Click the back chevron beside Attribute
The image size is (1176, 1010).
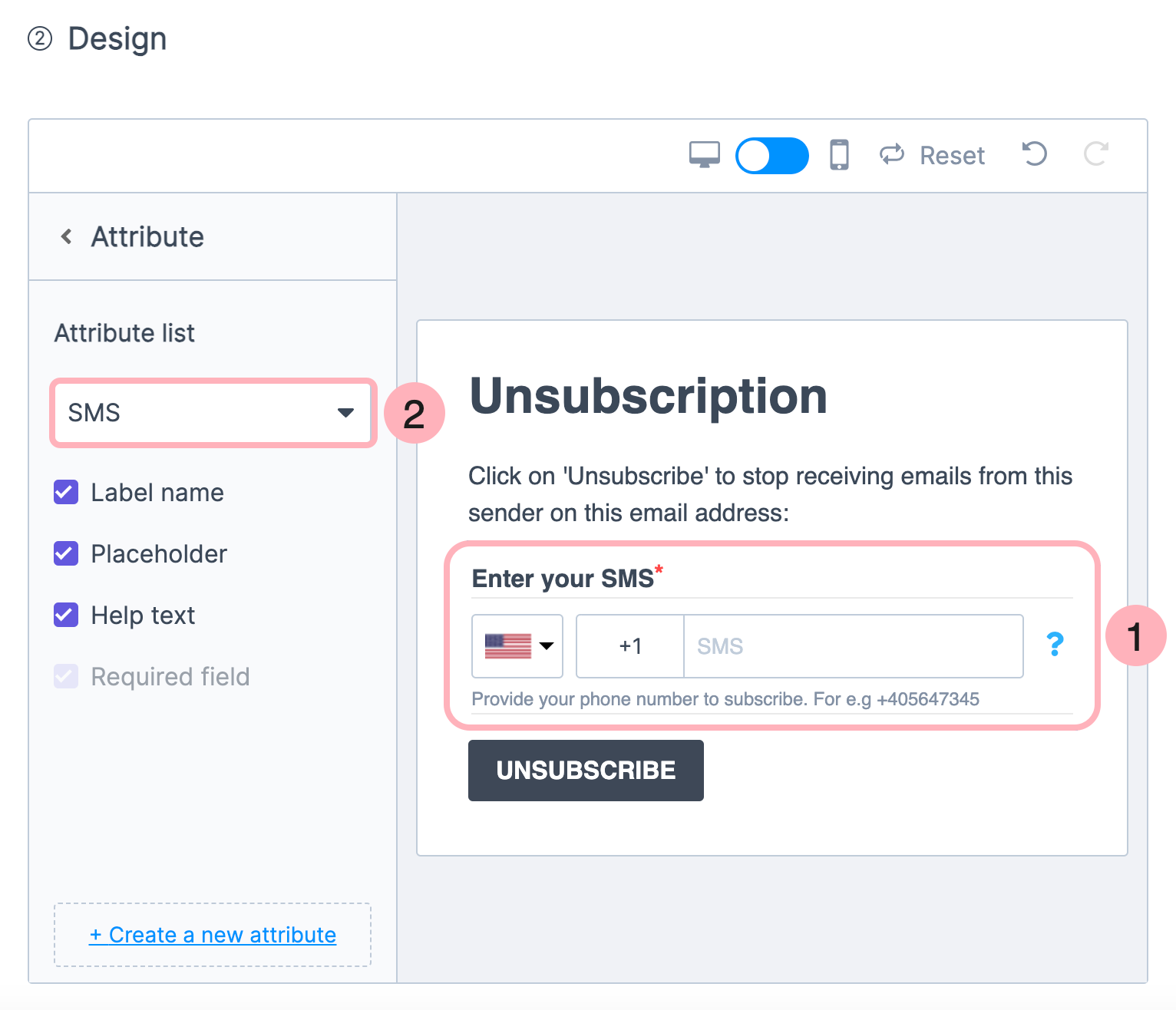click(x=66, y=236)
